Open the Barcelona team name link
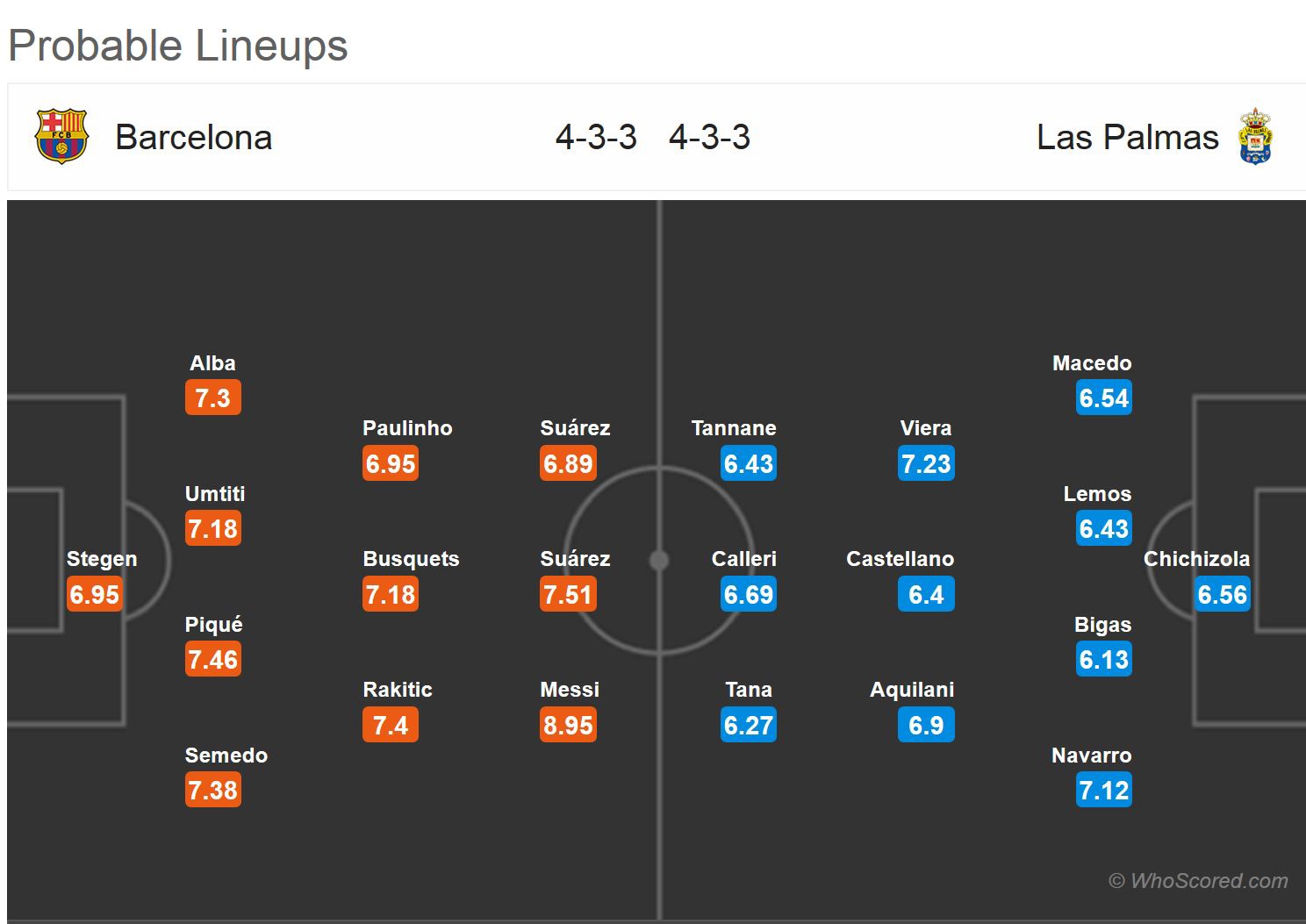1306x924 pixels. tap(193, 138)
